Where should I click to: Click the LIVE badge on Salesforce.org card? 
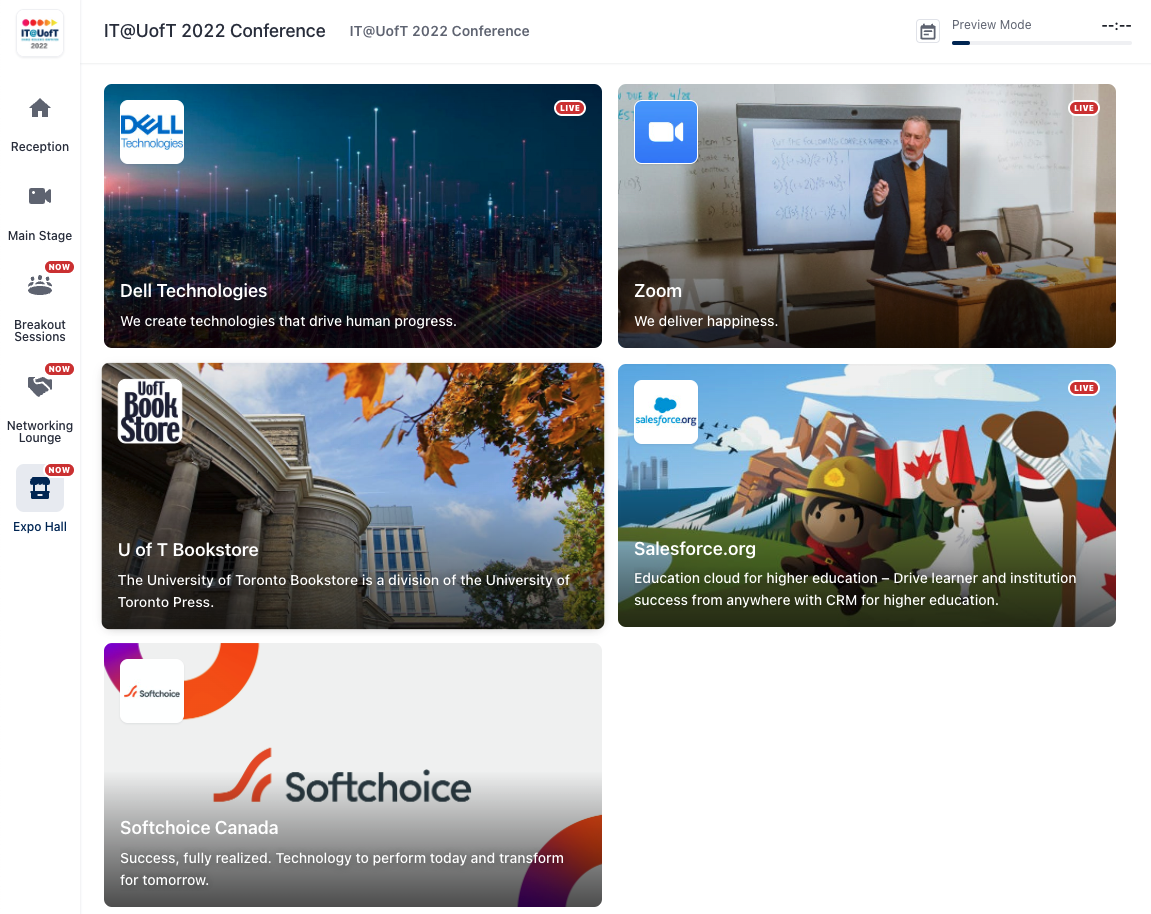[x=1083, y=388]
